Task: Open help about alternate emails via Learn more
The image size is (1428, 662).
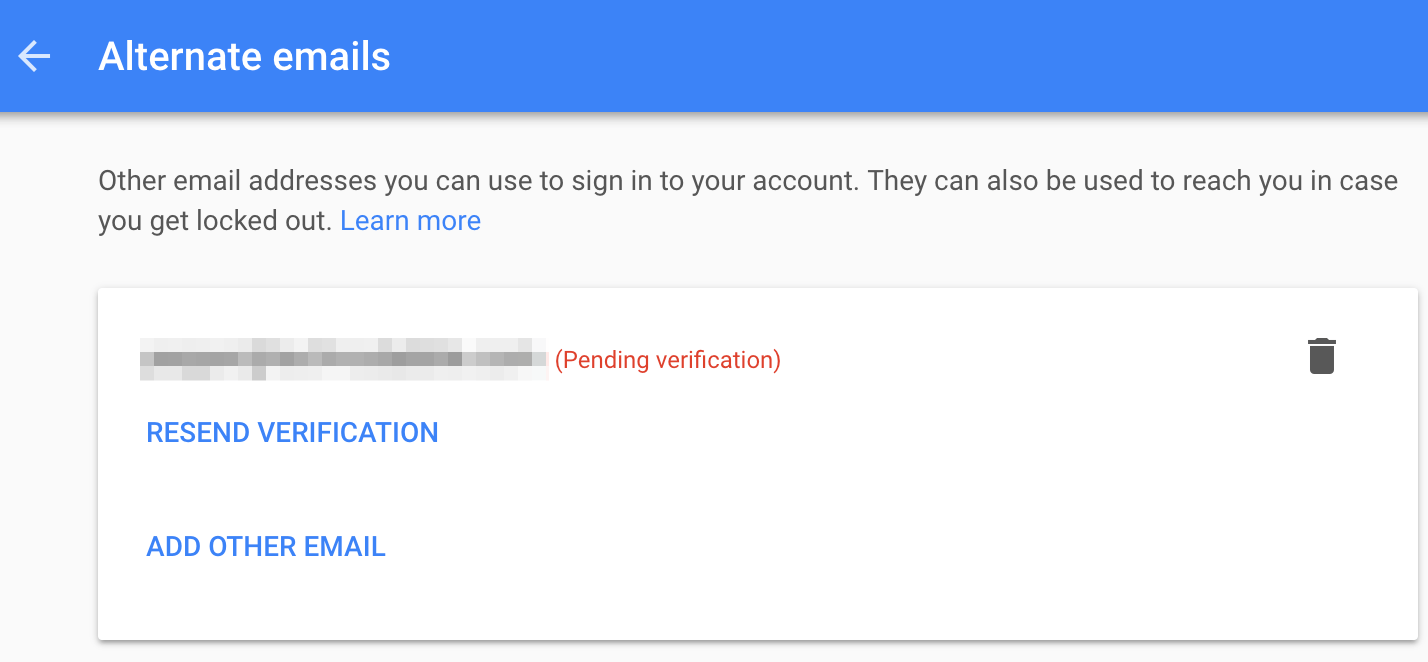Action: (x=410, y=220)
